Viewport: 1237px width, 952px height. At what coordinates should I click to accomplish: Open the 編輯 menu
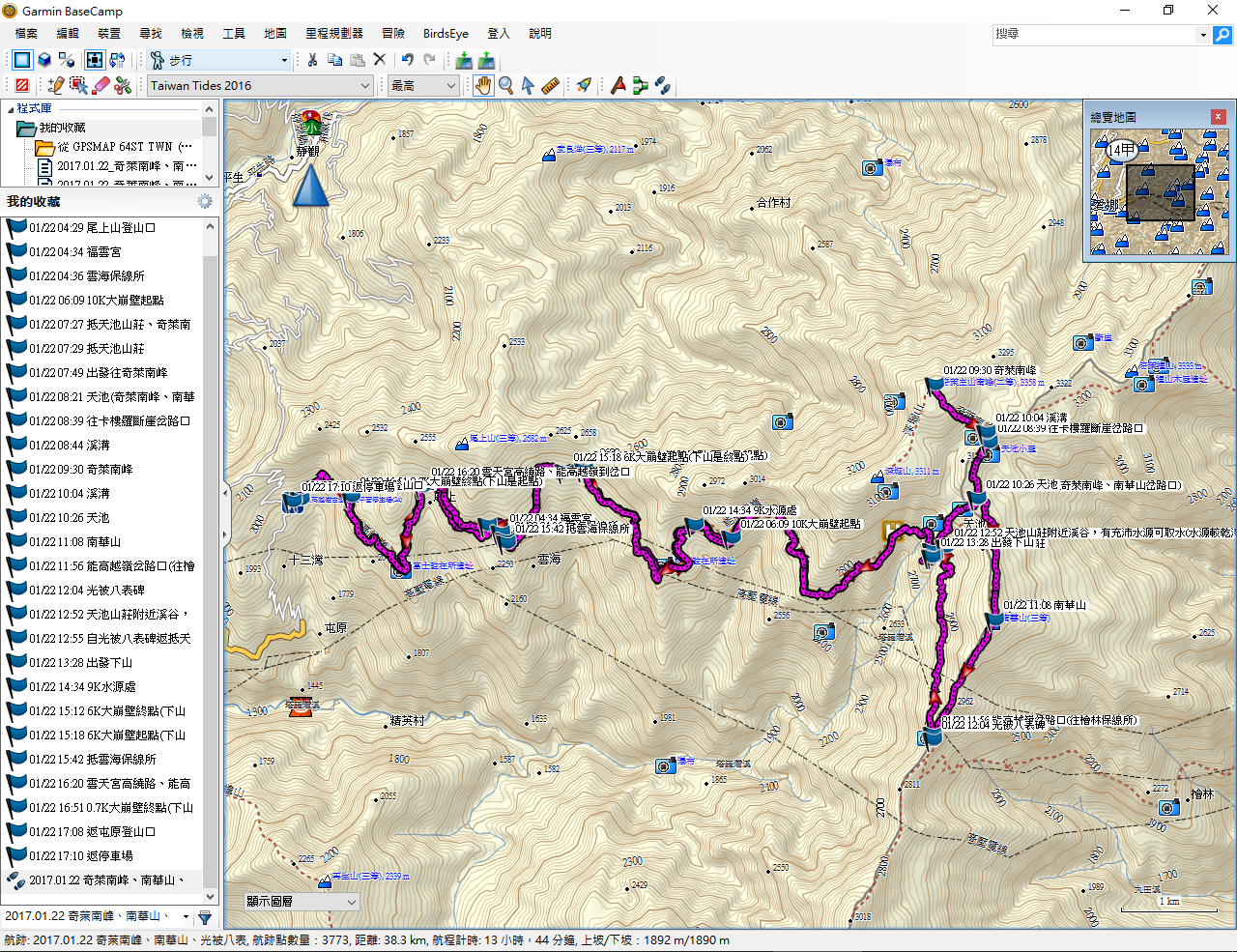[68, 33]
